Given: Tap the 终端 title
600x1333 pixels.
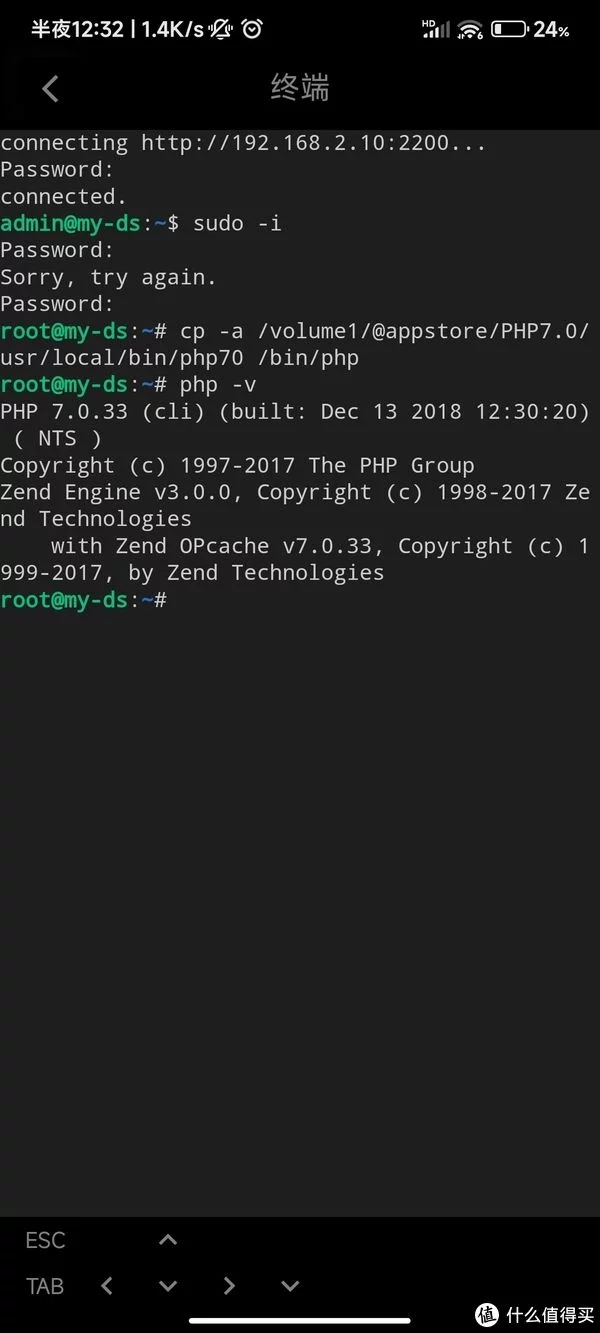Looking at the screenshot, I should 300,88.
